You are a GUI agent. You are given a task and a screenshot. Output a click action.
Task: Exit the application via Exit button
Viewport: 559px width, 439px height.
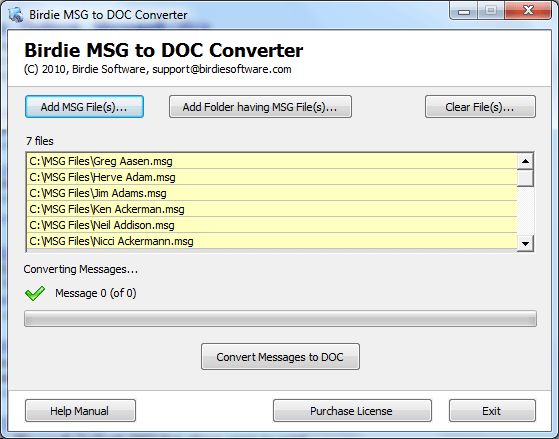pyautogui.click(x=492, y=410)
